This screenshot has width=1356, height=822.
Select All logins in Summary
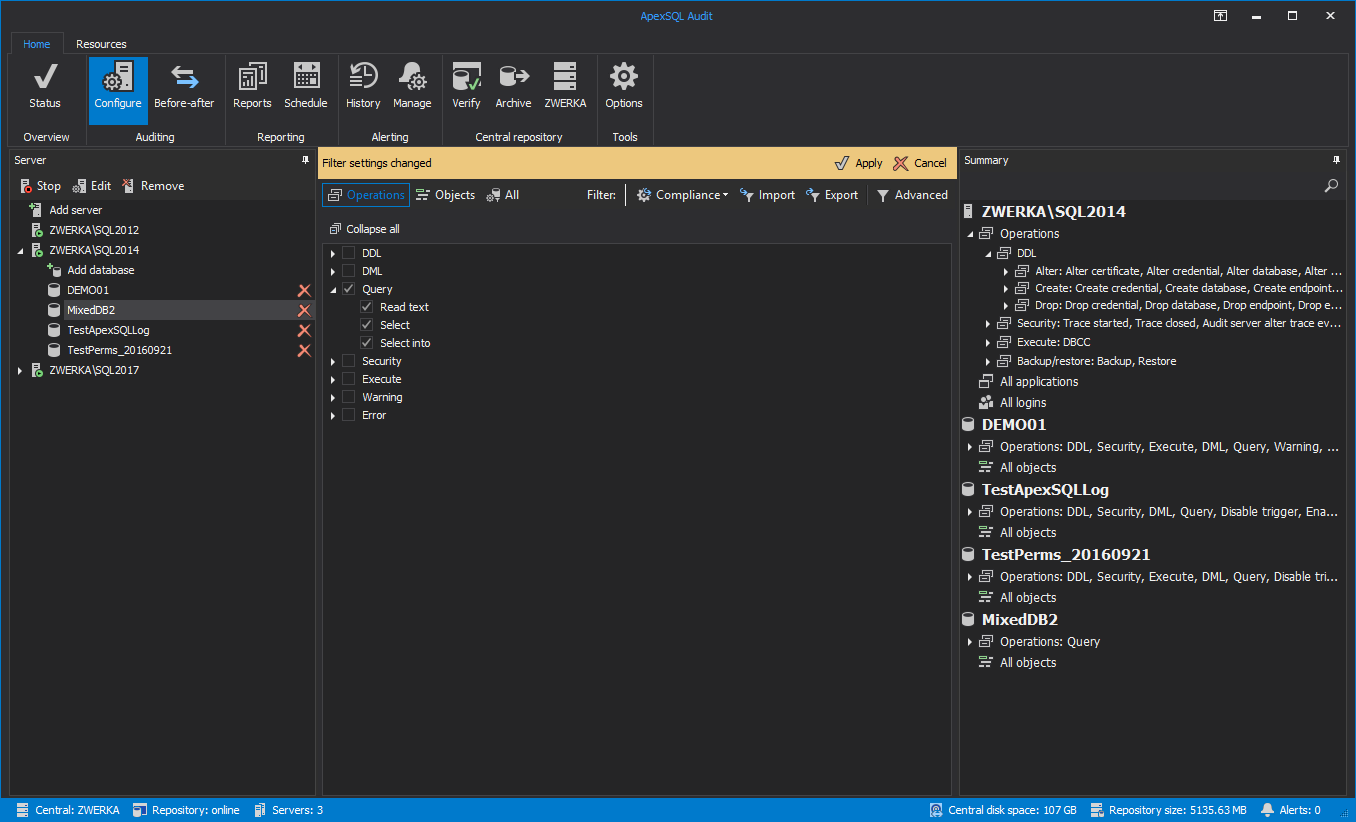coord(1023,402)
